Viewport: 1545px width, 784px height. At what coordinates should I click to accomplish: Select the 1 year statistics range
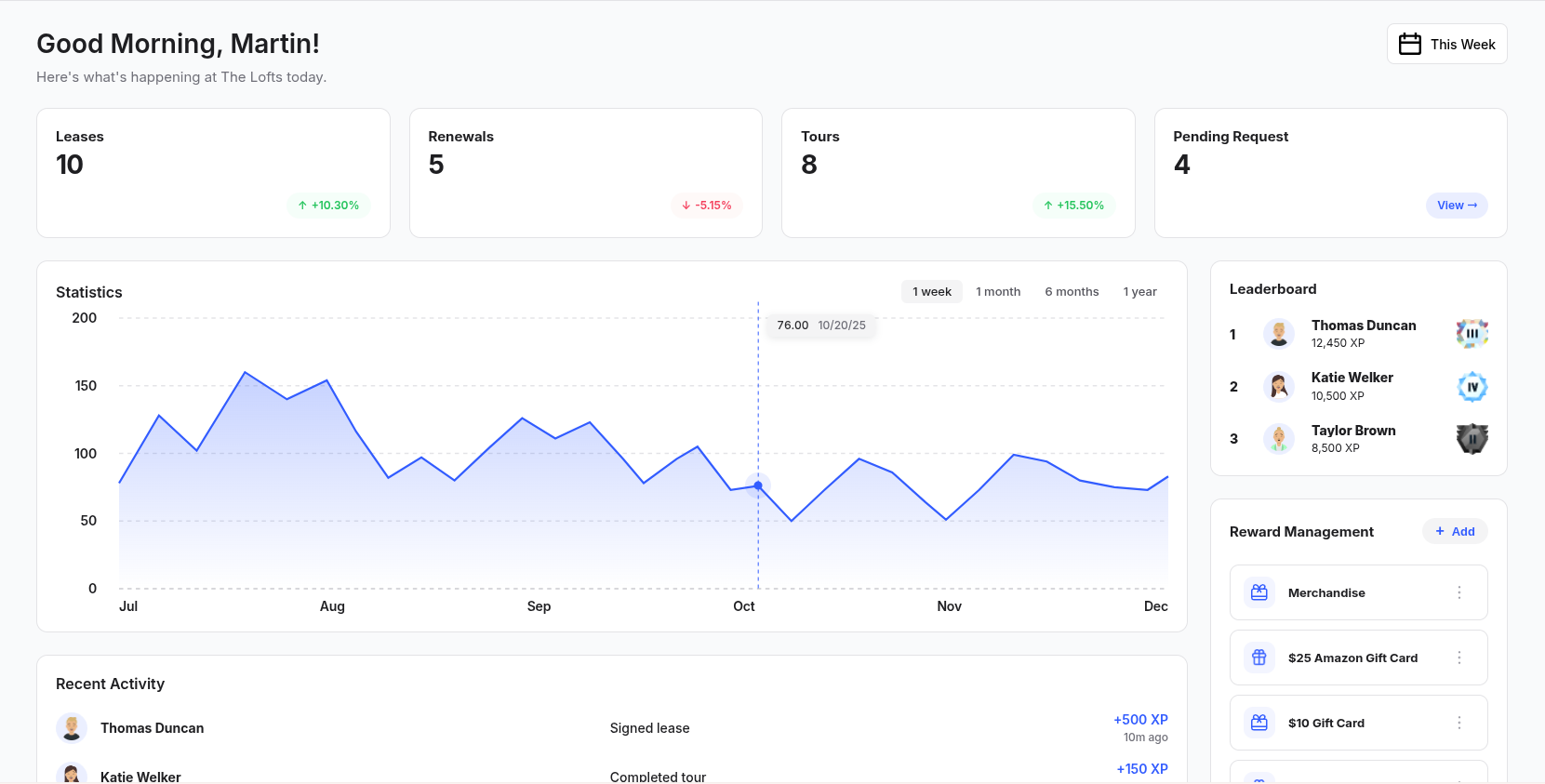[x=1139, y=291]
